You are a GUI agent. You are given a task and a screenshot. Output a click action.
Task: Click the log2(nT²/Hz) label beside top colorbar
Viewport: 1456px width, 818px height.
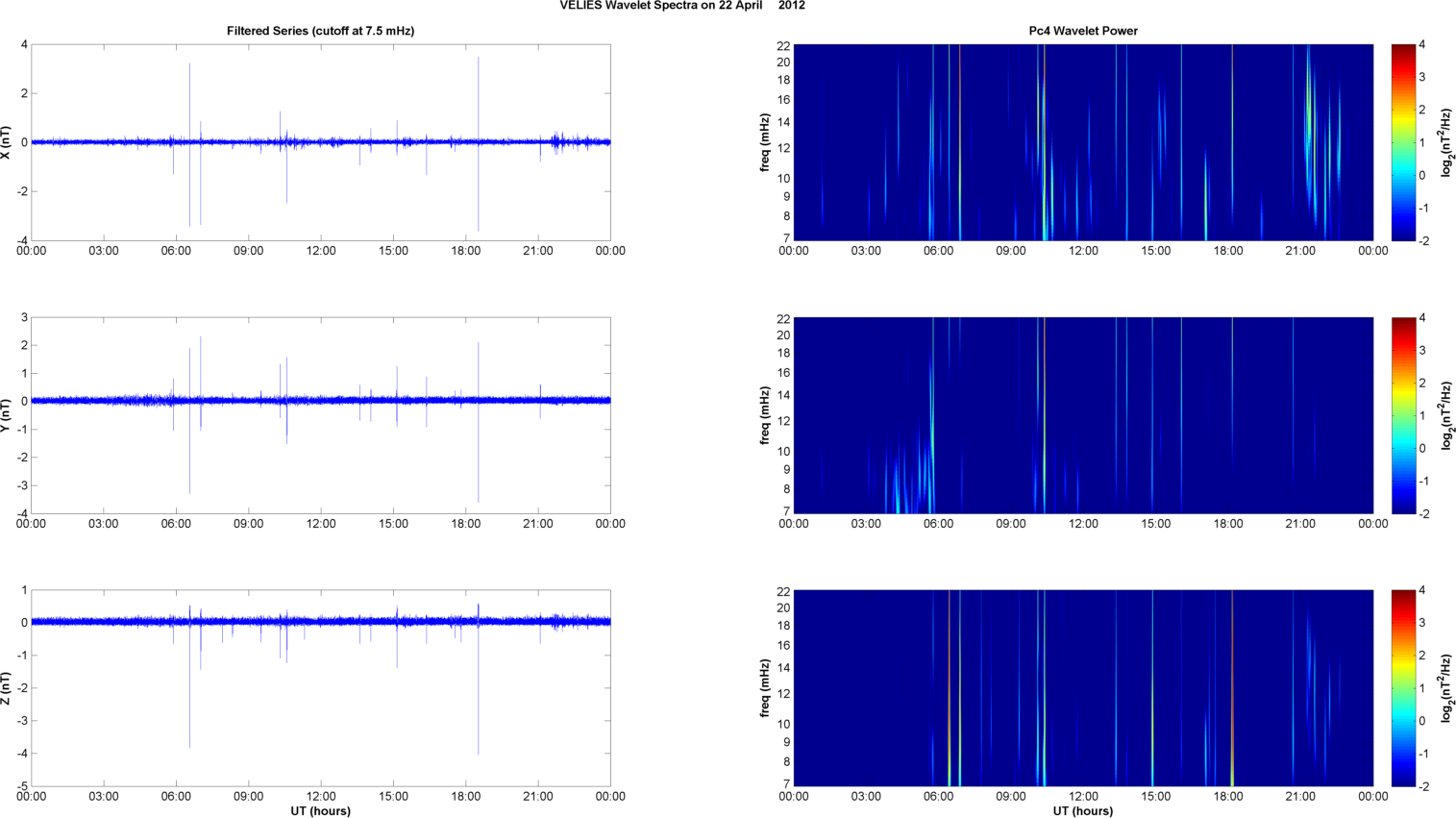[x=1446, y=142]
